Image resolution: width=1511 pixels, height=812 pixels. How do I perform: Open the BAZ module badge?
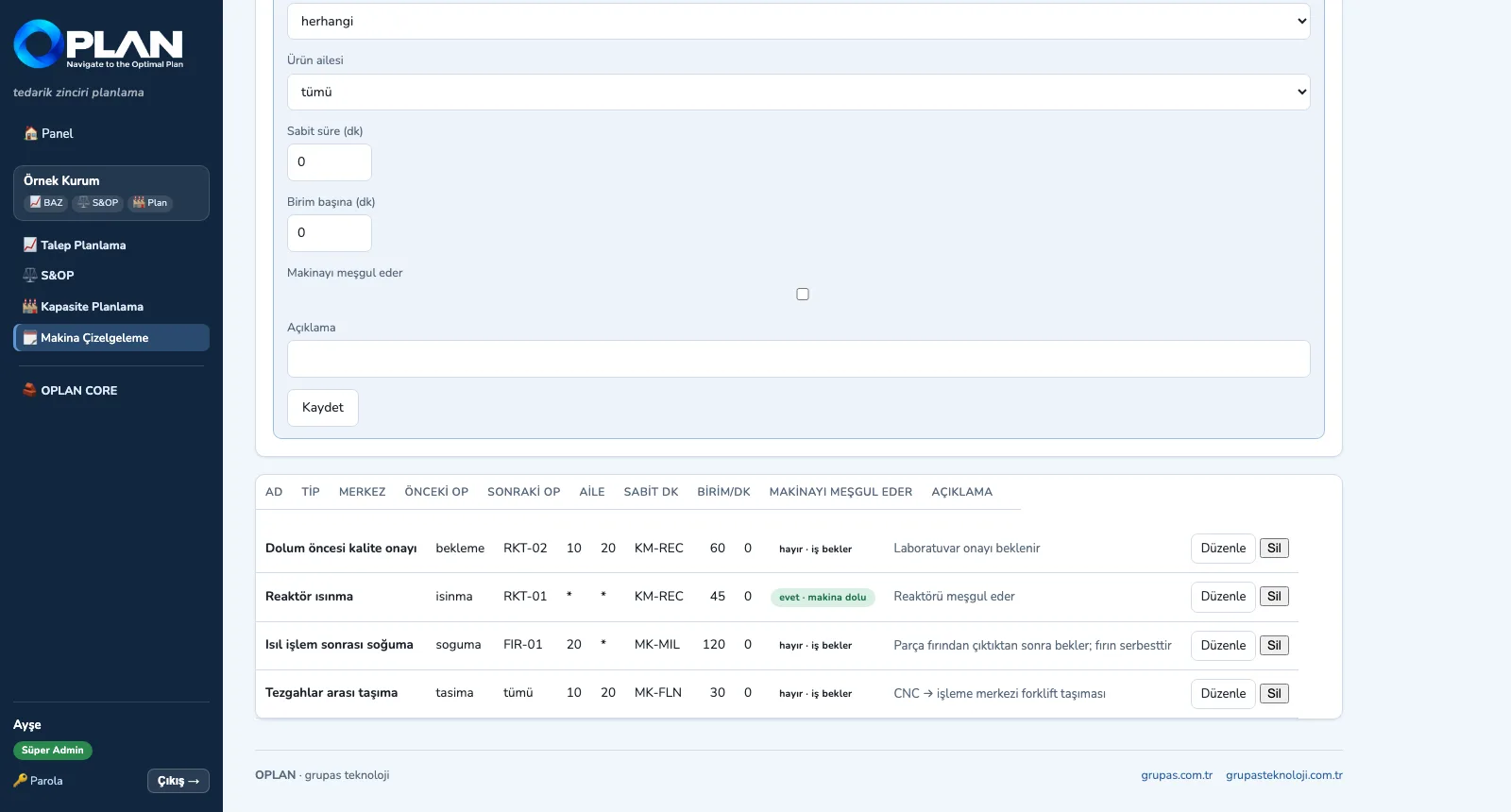point(45,203)
